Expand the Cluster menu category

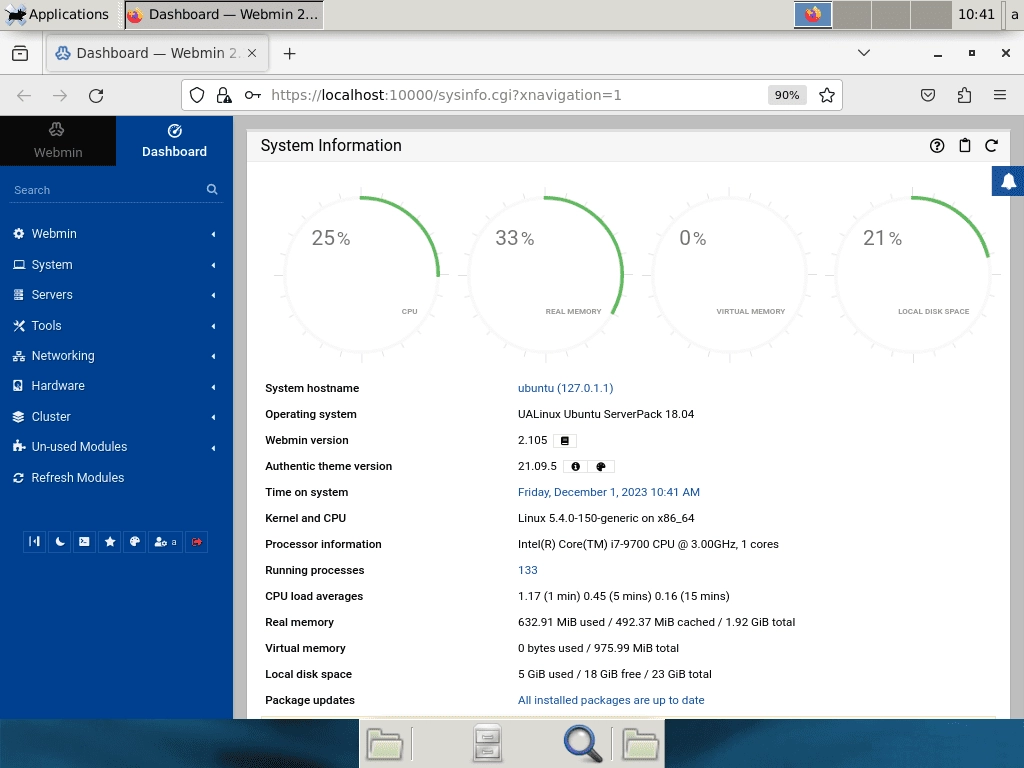pos(116,417)
